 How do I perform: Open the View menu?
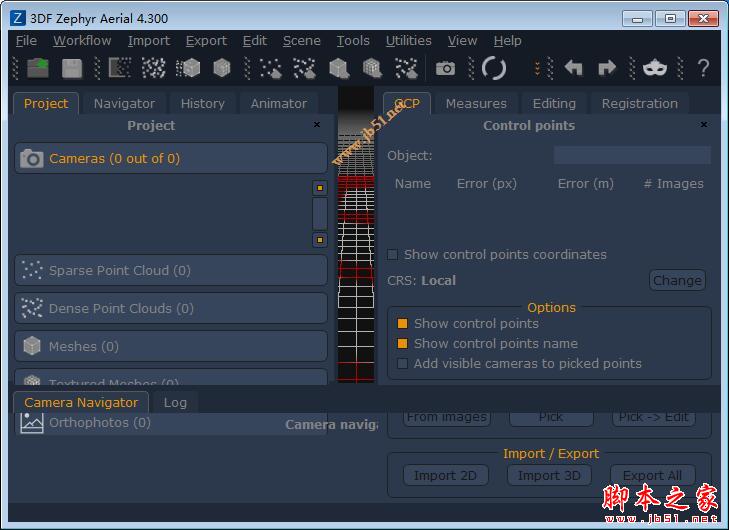click(x=463, y=41)
